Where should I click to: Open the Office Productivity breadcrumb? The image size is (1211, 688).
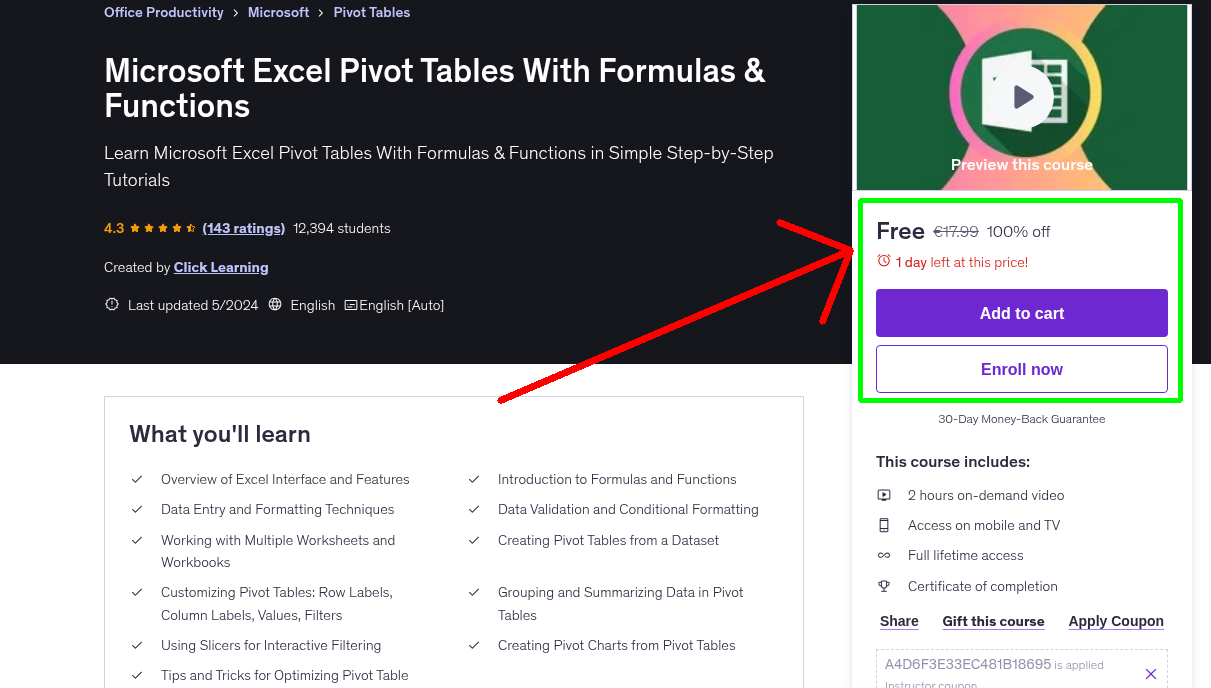(163, 12)
